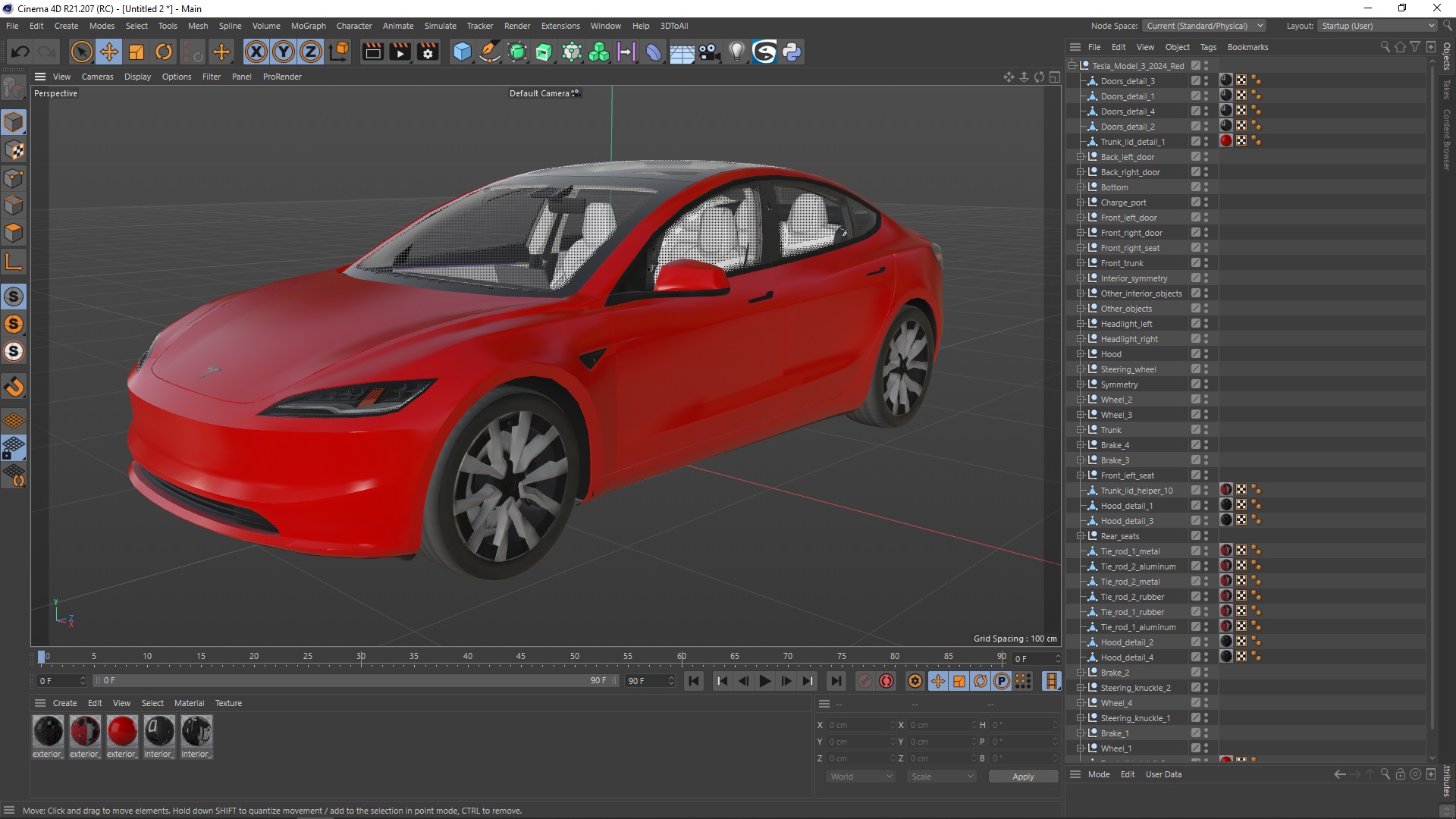
Task: Expand the Hood object
Action: [1080, 354]
